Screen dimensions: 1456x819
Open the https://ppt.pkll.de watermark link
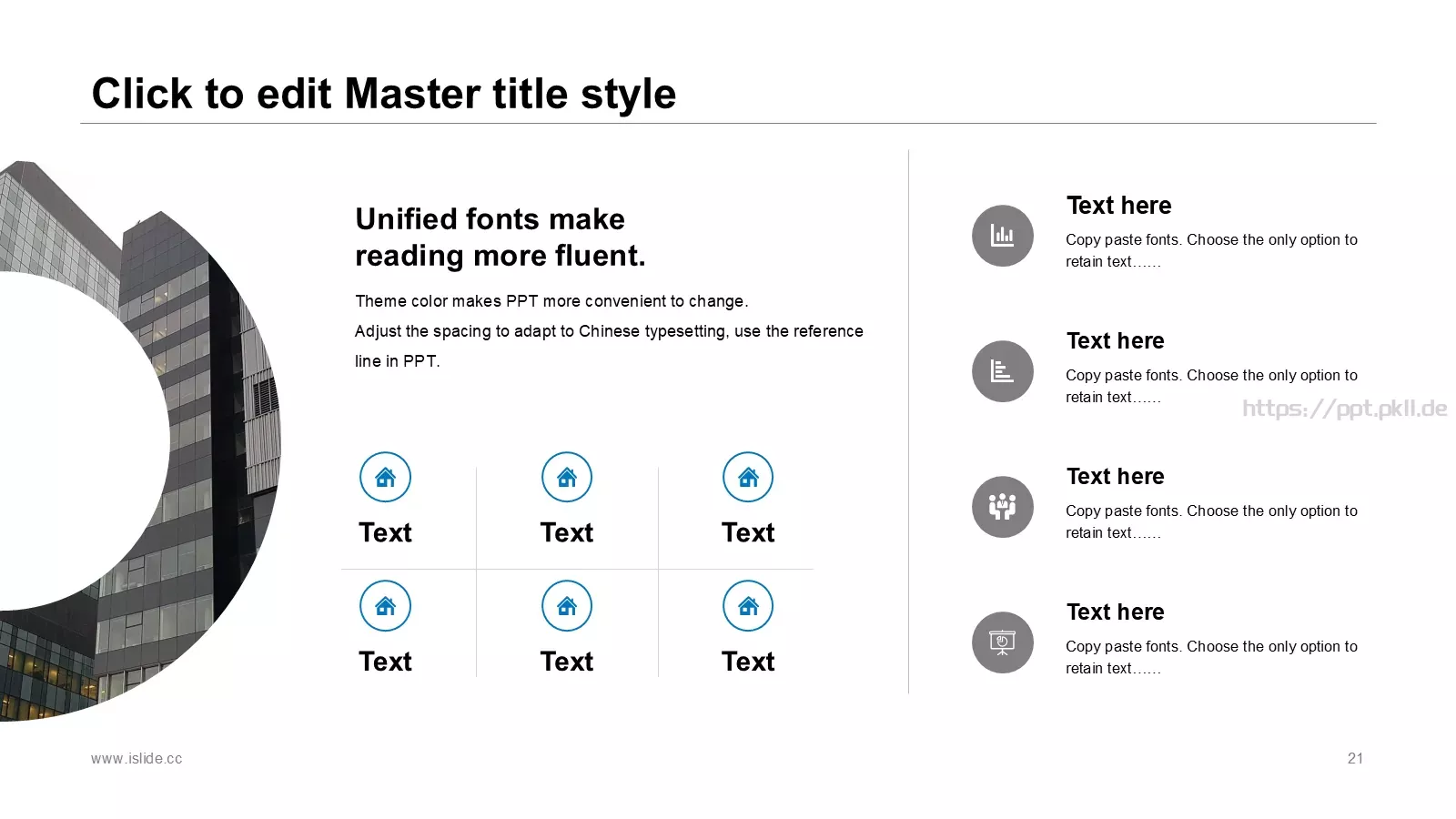point(1345,409)
